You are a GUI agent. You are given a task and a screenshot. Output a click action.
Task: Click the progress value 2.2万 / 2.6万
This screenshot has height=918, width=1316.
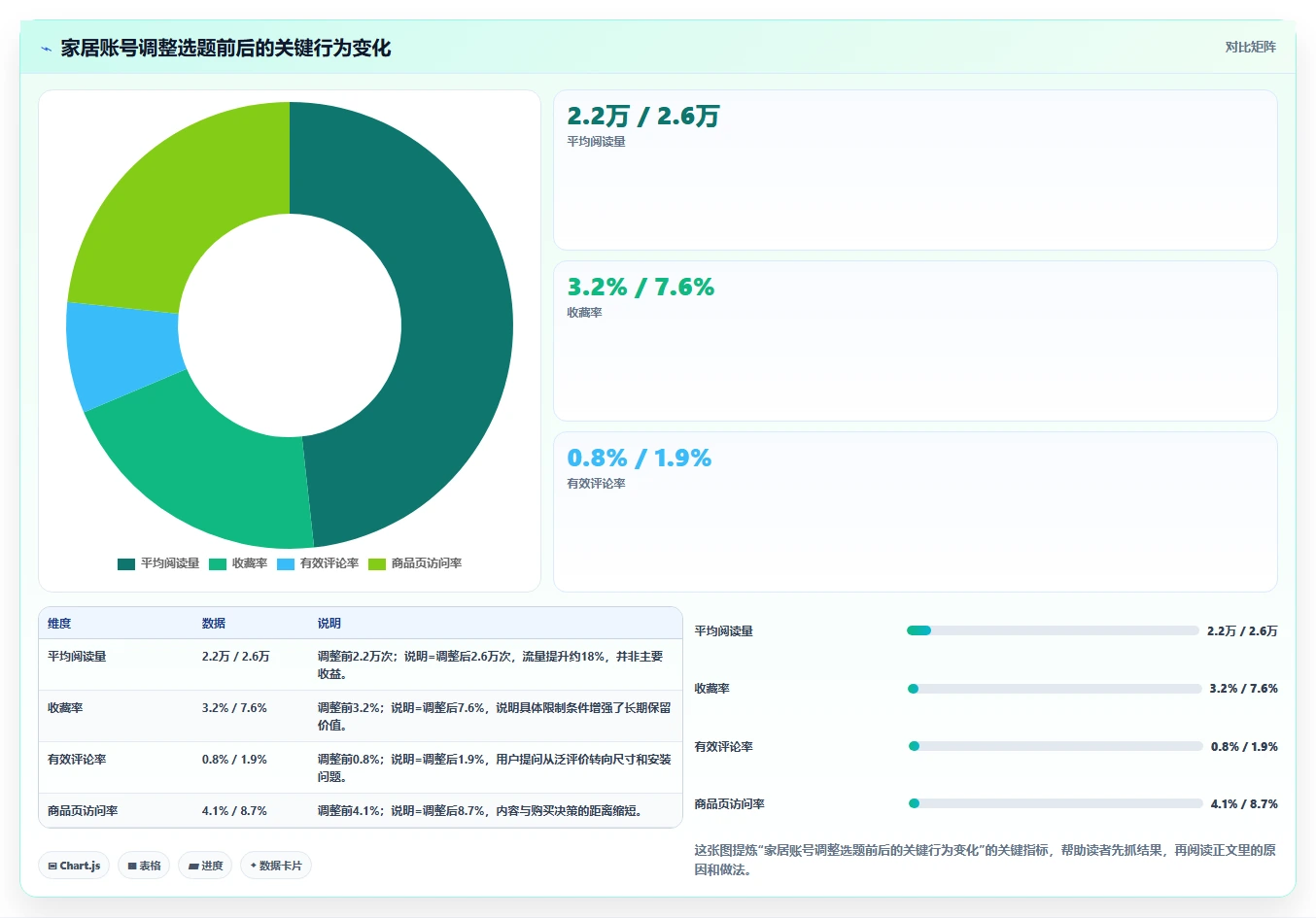pyautogui.click(x=1242, y=631)
